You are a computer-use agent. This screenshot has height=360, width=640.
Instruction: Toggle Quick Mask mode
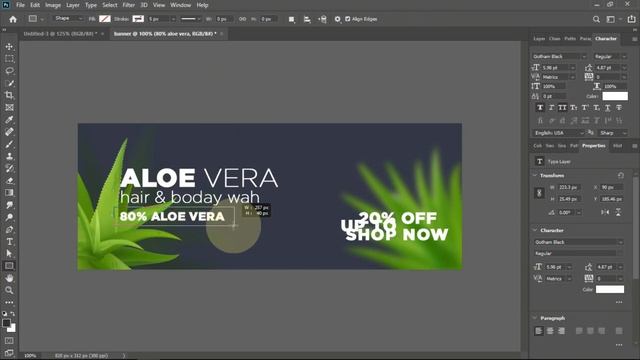click(9, 341)
